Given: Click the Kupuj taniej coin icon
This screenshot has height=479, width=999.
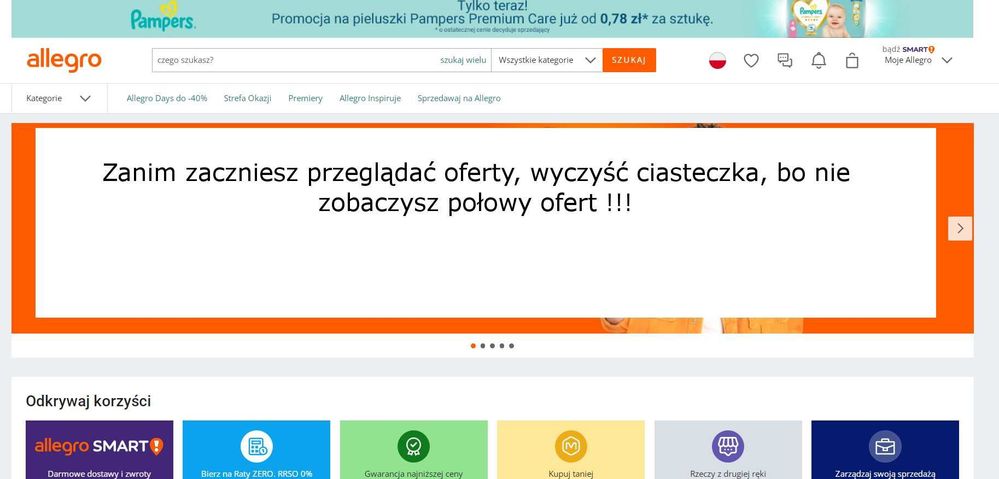Looking at the screenshot, I should (x=571, y=446).
